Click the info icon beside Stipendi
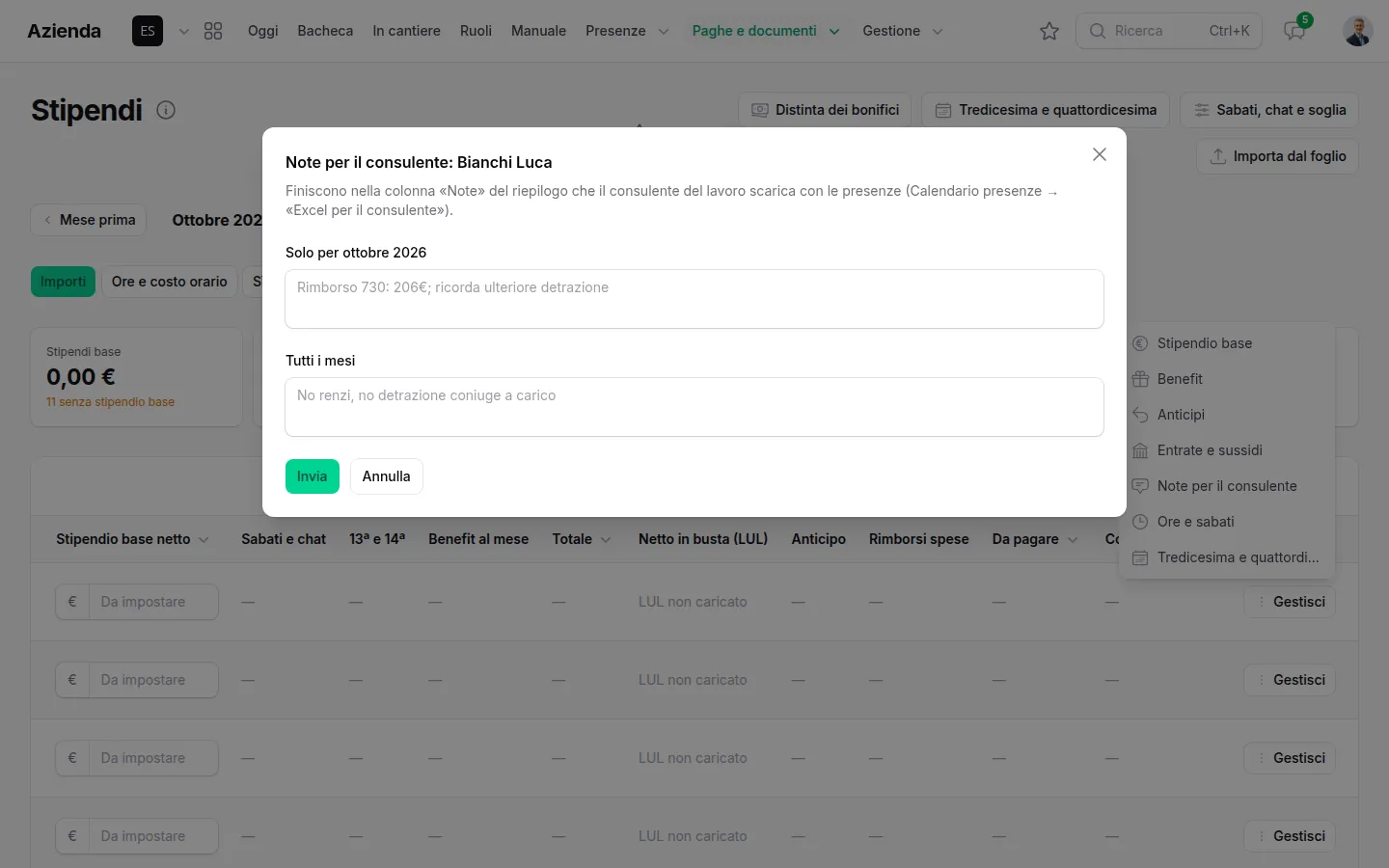 166,110
